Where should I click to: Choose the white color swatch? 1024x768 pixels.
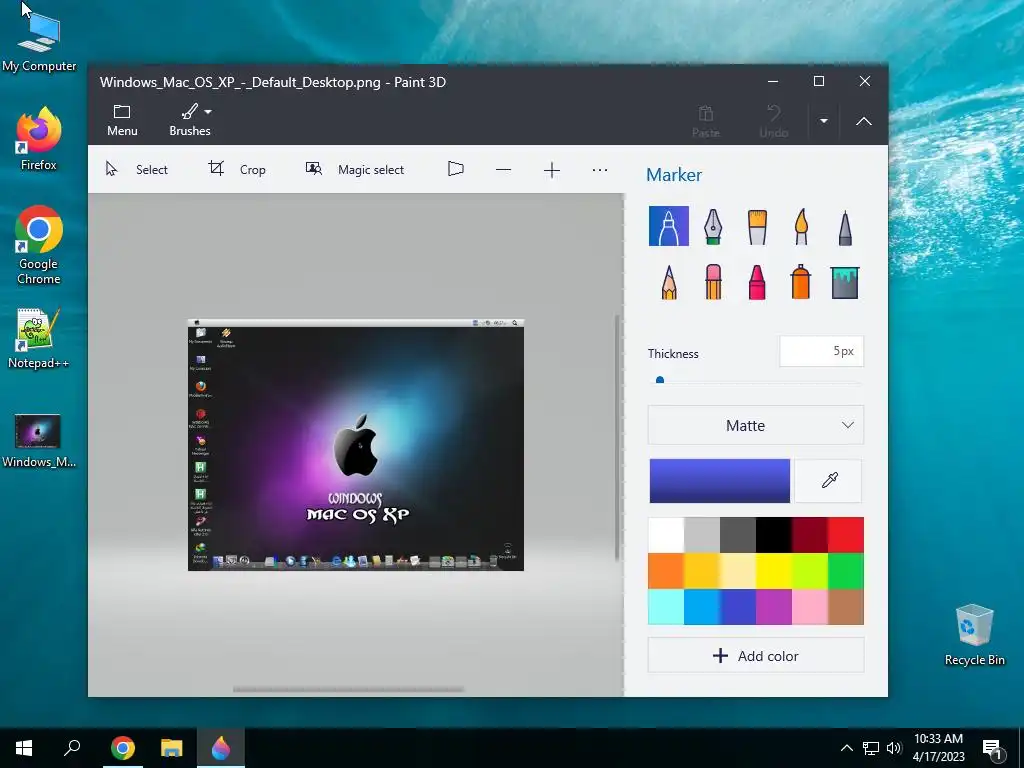[665, 535]
